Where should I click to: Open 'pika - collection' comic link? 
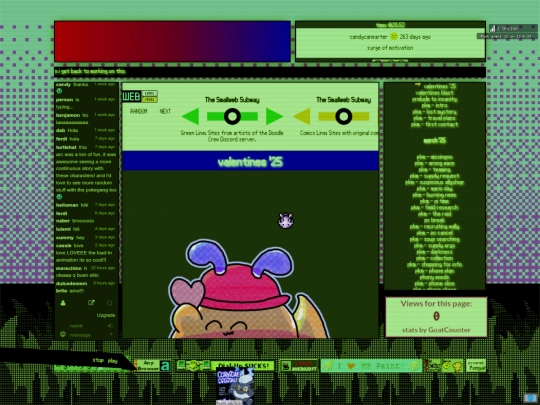pyautogui.click(x=435, y=258)
